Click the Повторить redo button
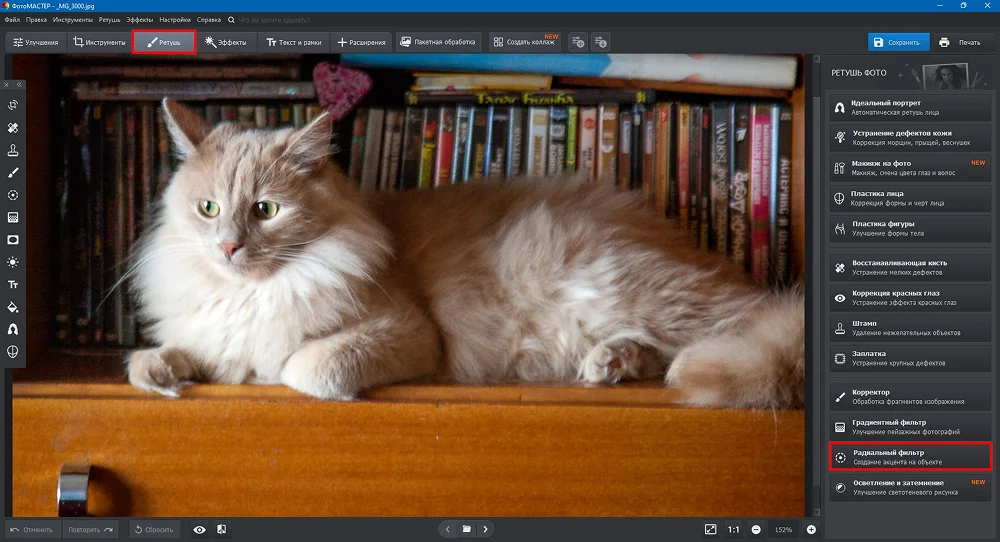The width and height of the screenshot is (1000, 542). tap(90, 529)
